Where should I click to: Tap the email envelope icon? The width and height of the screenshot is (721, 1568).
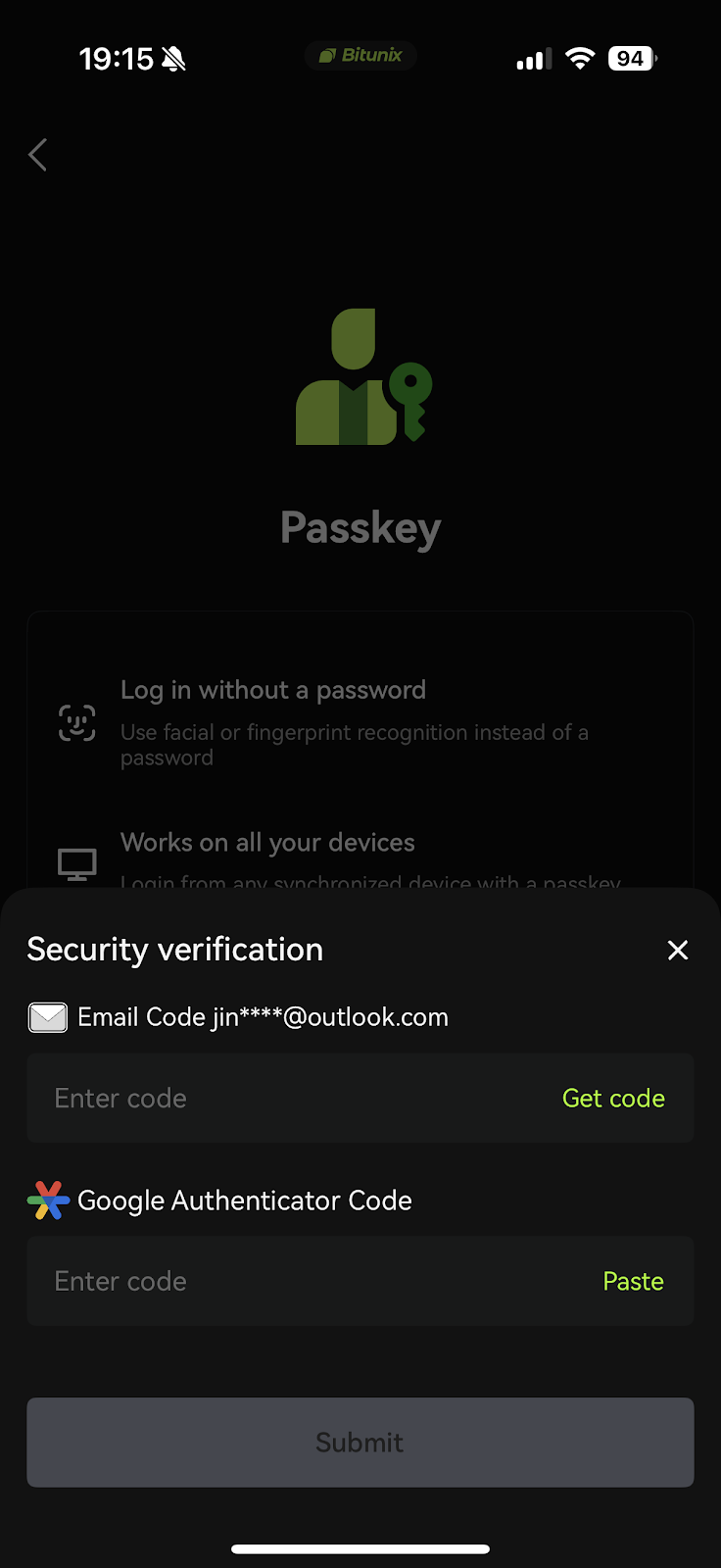(47, 1017)
